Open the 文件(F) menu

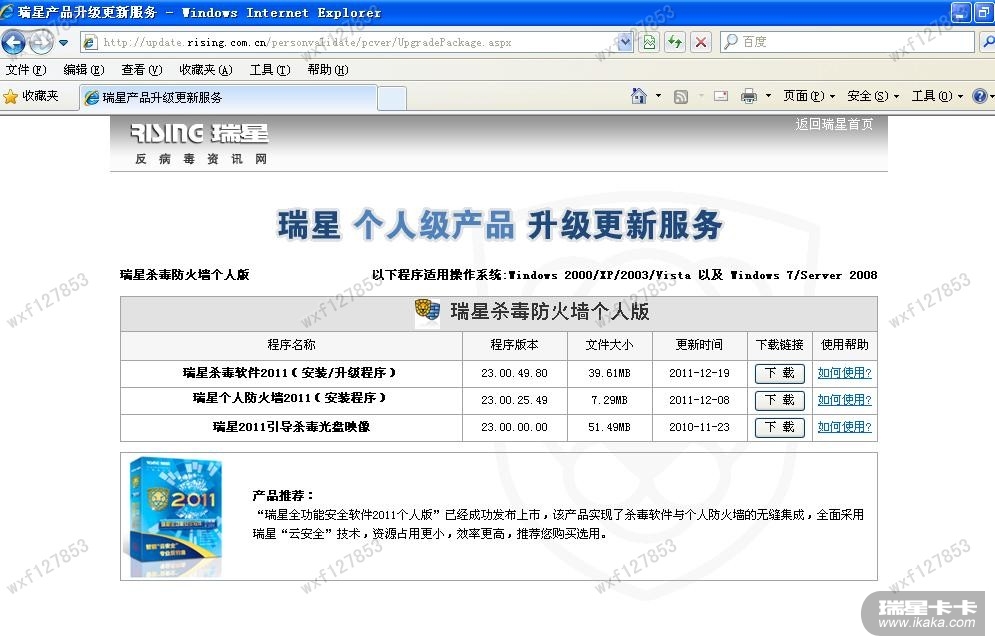pos(26,70)
